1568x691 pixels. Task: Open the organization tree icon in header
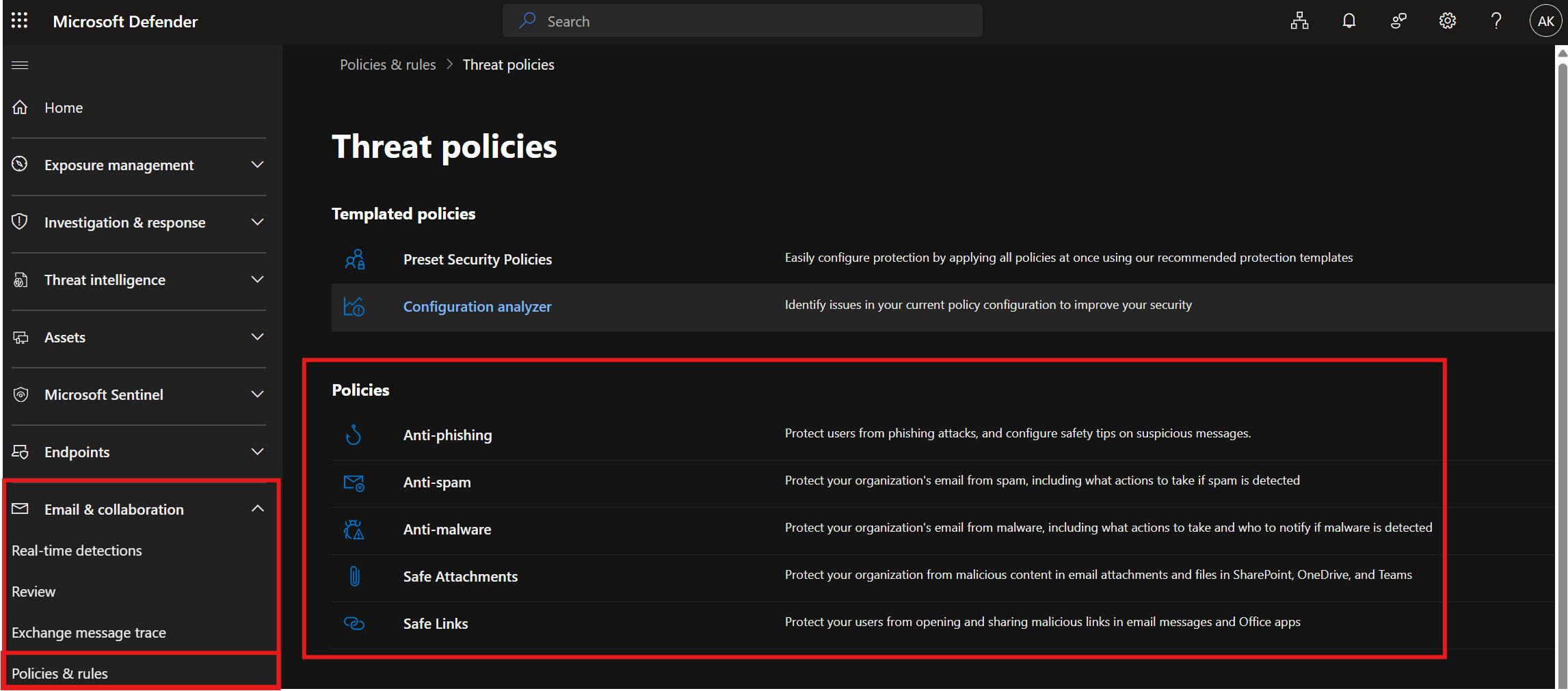click(1299, 21)
